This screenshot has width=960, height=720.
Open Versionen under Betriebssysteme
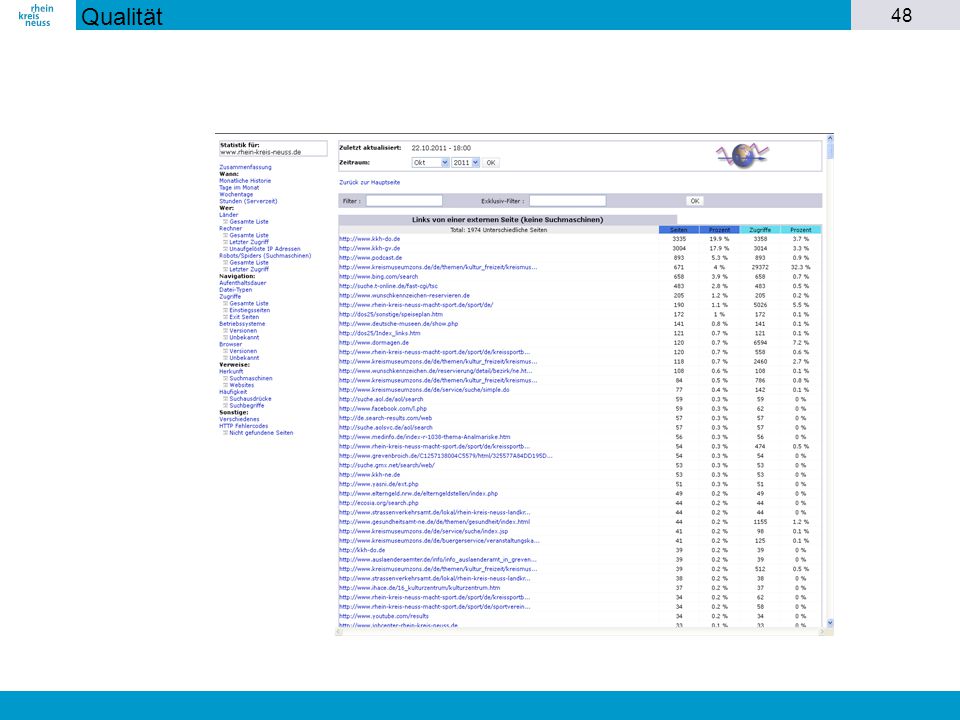pyautogui.click(x=243, y=331)
